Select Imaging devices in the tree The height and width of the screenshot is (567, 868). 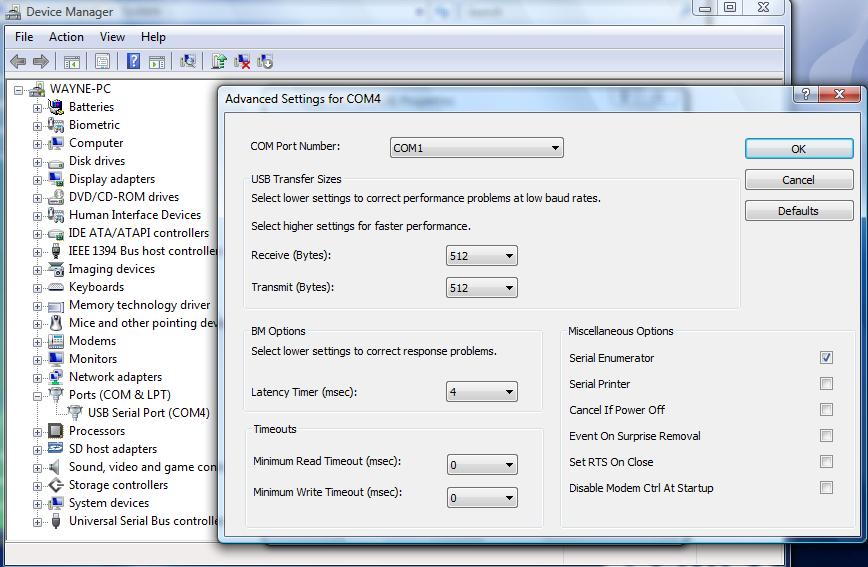coord(112,269)
